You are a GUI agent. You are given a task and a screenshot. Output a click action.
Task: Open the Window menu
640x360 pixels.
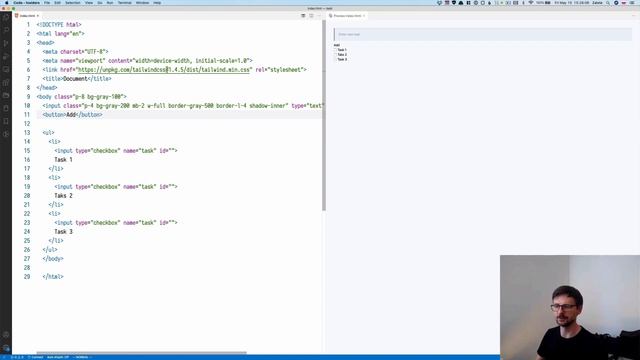coord(142,3)
